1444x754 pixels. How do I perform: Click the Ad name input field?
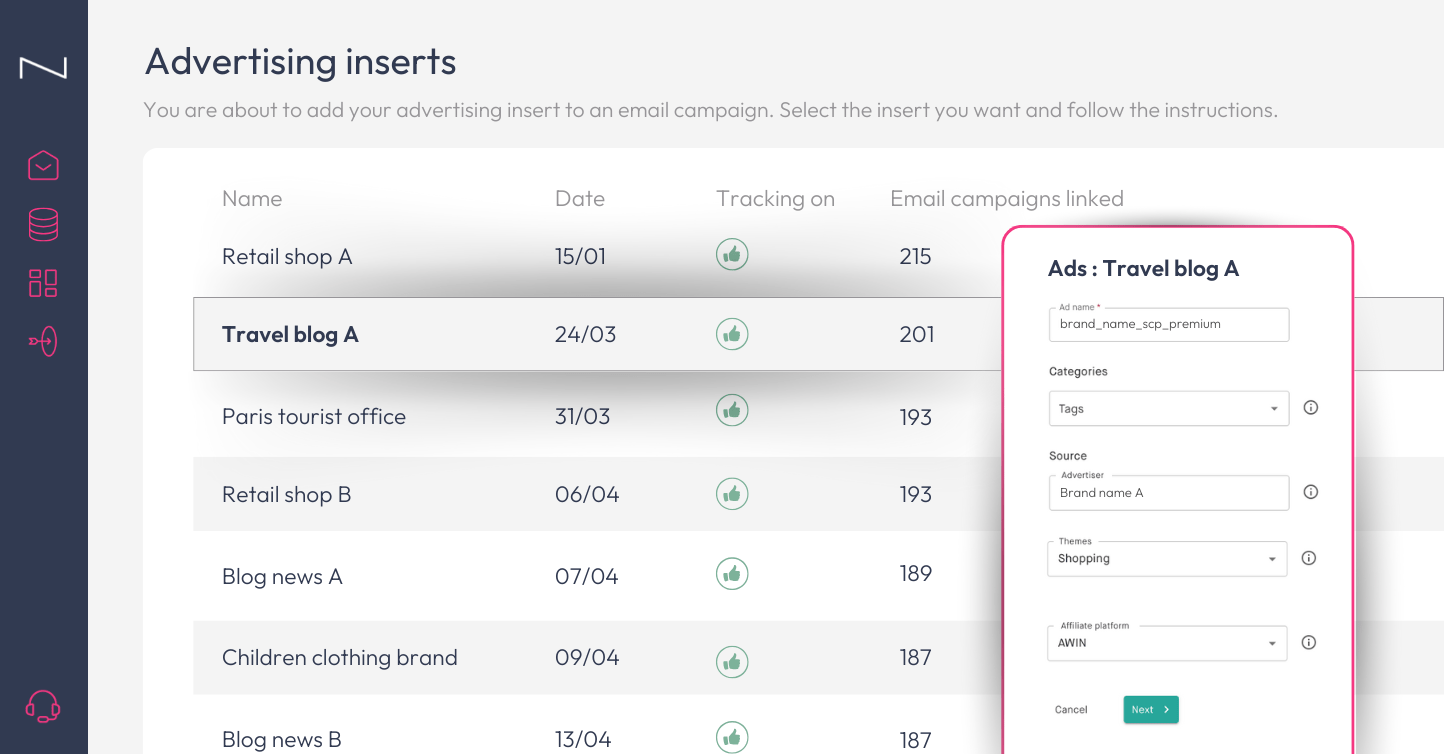coord(1169,324)
